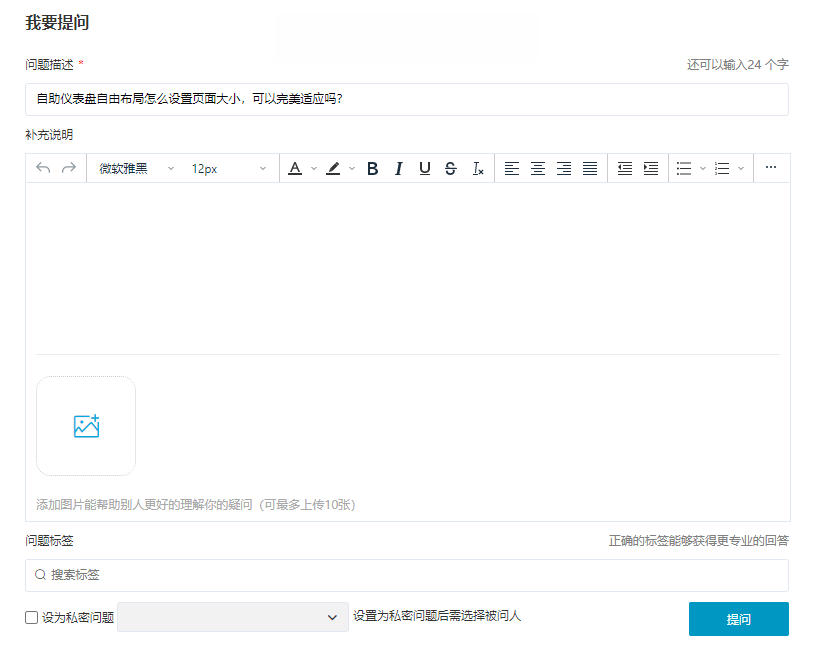Viewport: 813px width, 654px height.
Task: Redo the last edit in editor
Action: coord(69,168)
